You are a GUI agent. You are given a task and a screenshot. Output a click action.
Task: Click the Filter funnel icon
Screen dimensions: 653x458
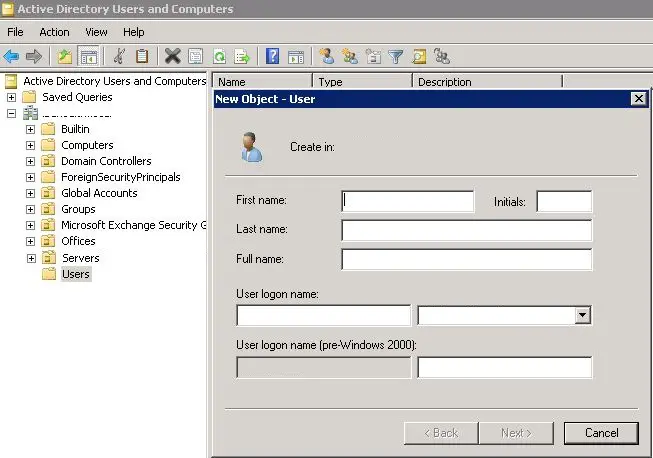coord(396,56)
